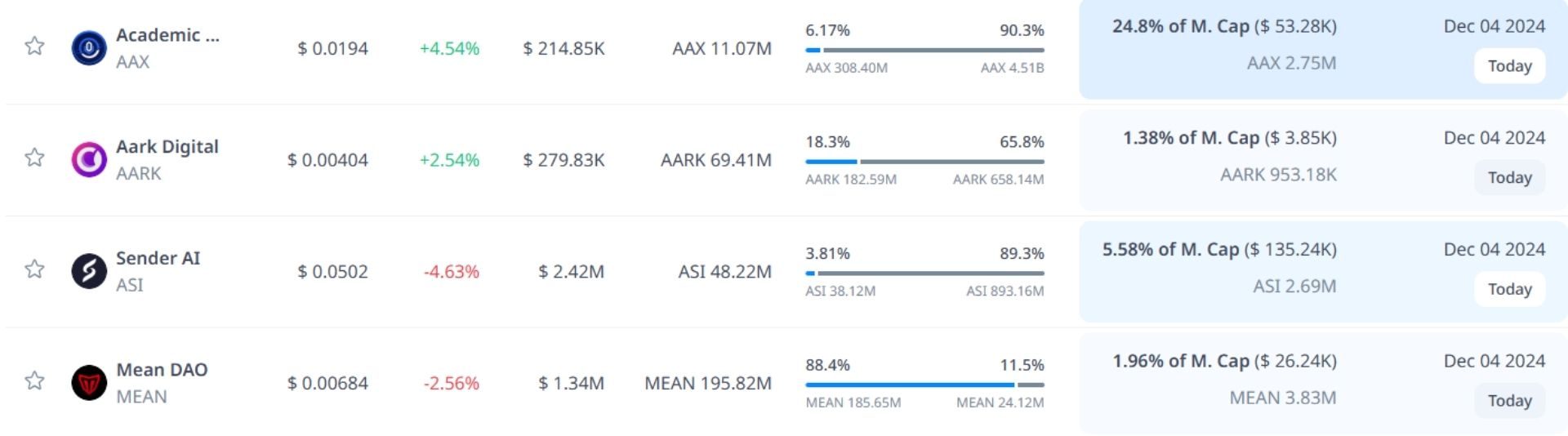Click the Sender AI logo icon
The width and height of the screenshot is (1568, 436).
click(x=89, y=271)
